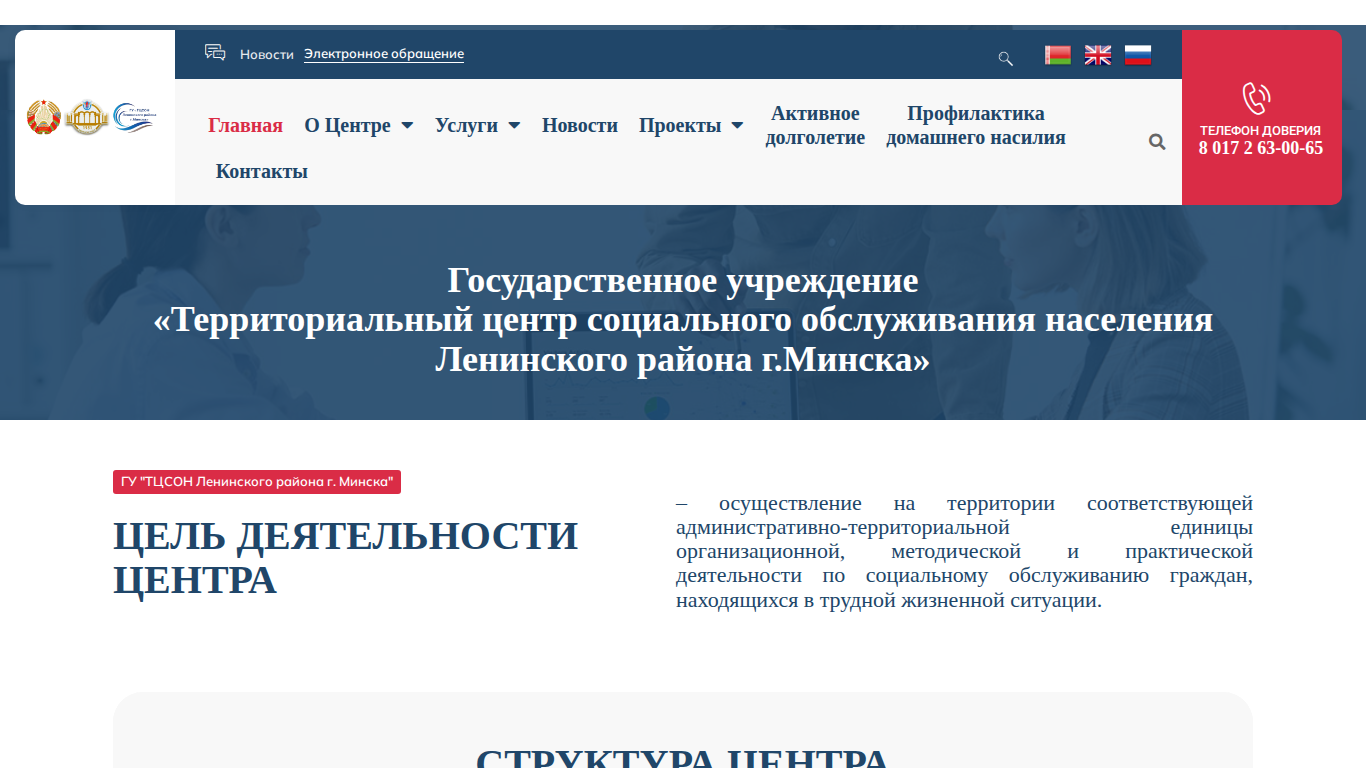The image size is (1366, 768).
Task: Expand the Проекты dropdown arrow
Action: (x=737, y=126)
